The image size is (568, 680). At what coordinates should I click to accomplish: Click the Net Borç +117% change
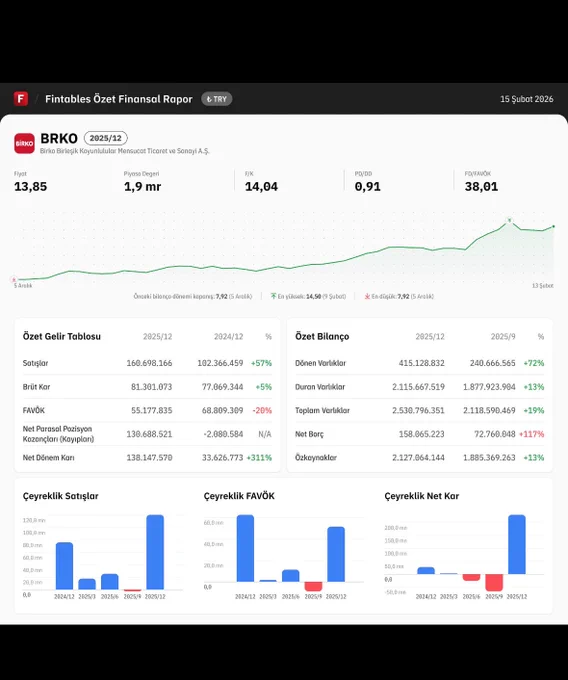532,434
